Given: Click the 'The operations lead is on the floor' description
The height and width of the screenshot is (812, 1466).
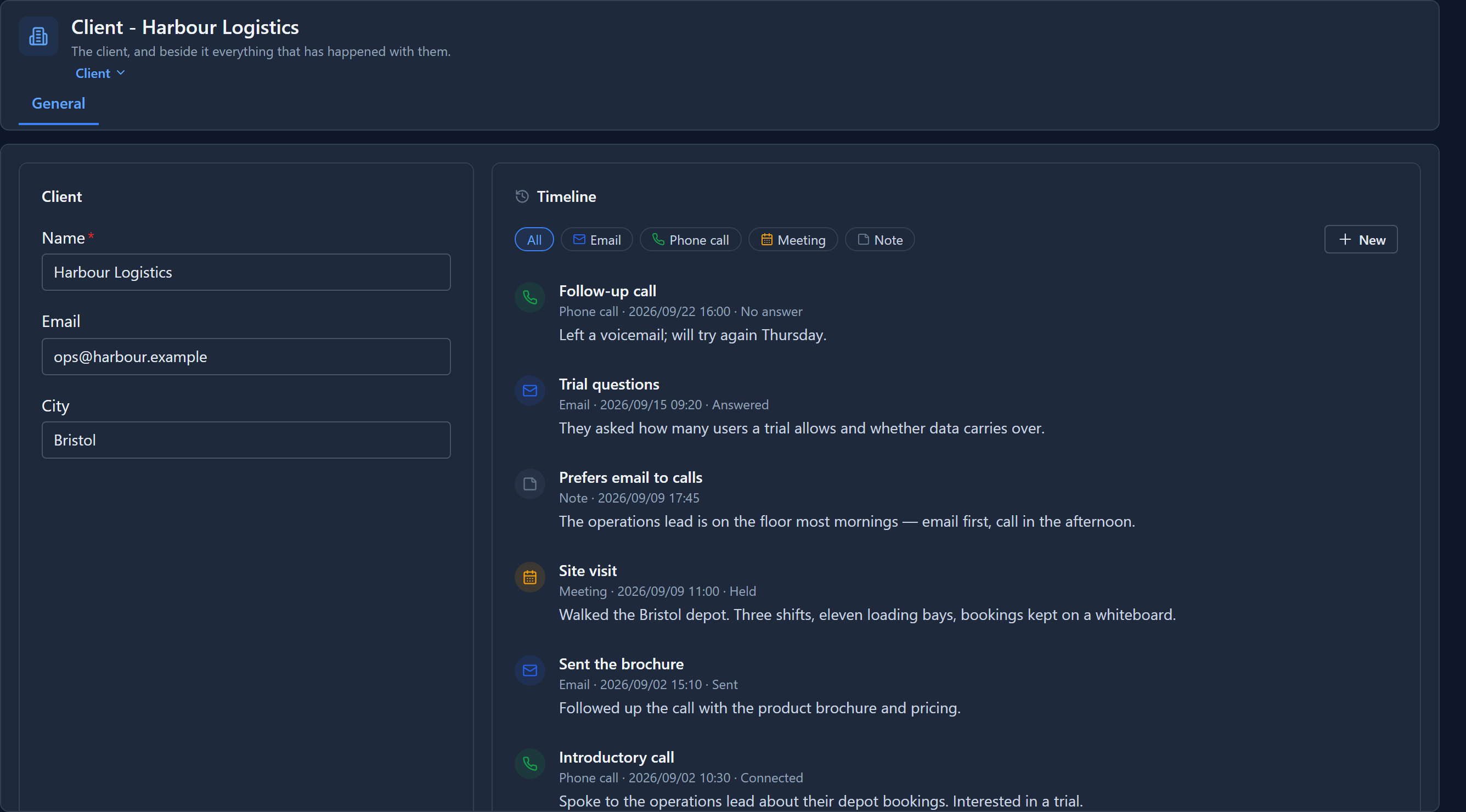Looking at the screenshot, I should 847,522.
